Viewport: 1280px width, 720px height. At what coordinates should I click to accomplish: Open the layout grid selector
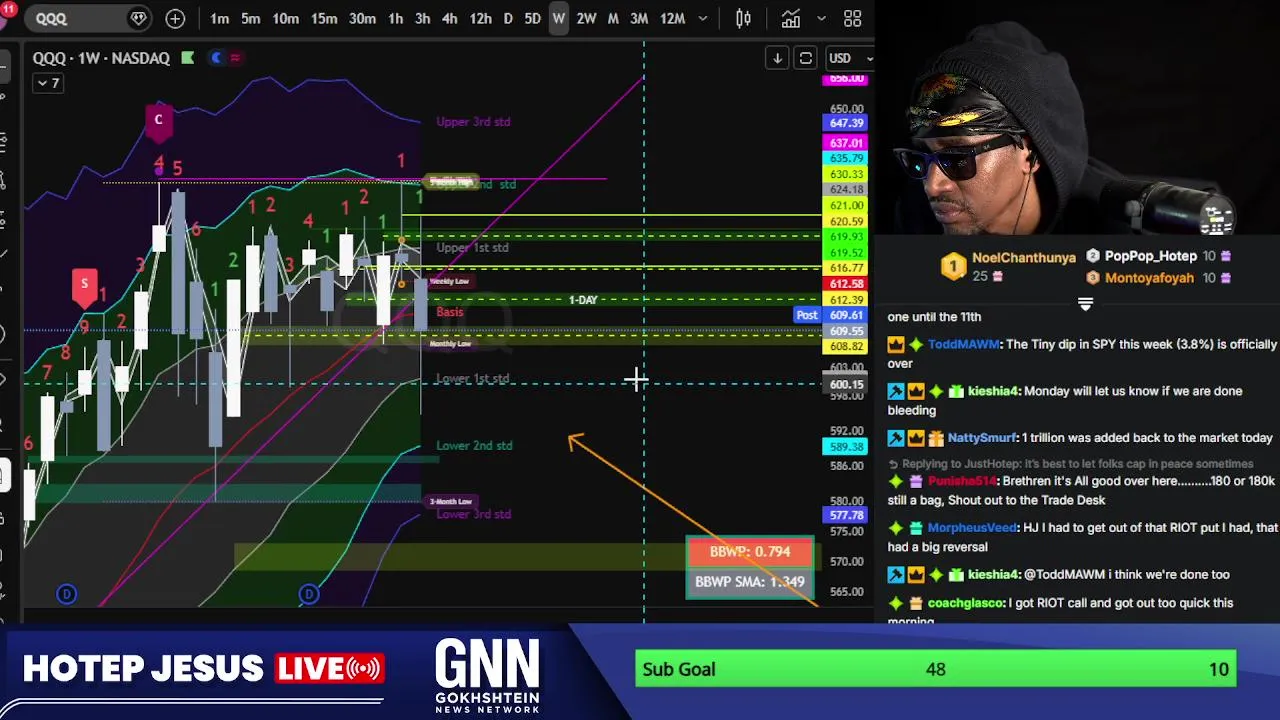point(853,18)
